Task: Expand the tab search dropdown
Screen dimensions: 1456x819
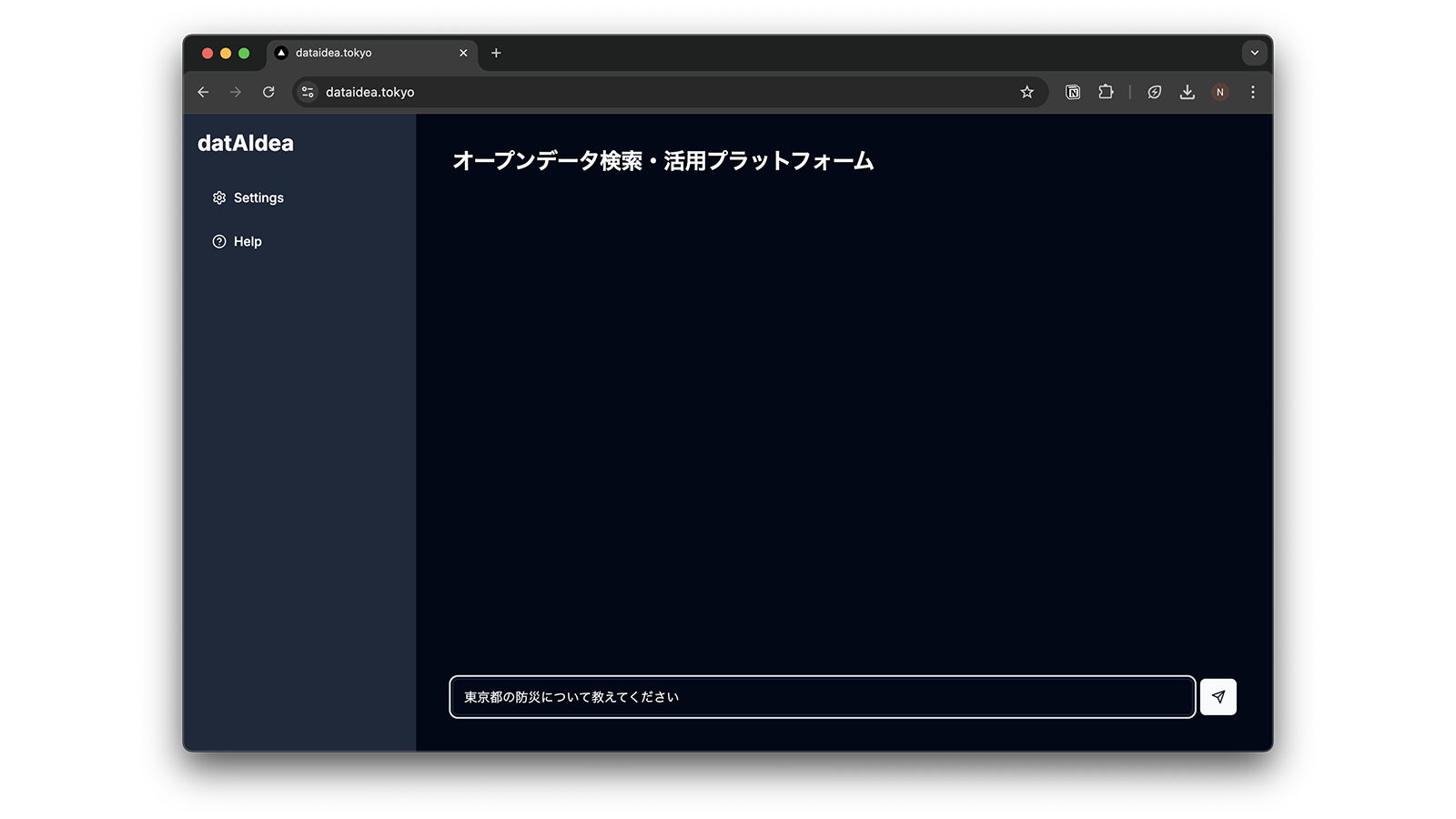Action: 1254,53
